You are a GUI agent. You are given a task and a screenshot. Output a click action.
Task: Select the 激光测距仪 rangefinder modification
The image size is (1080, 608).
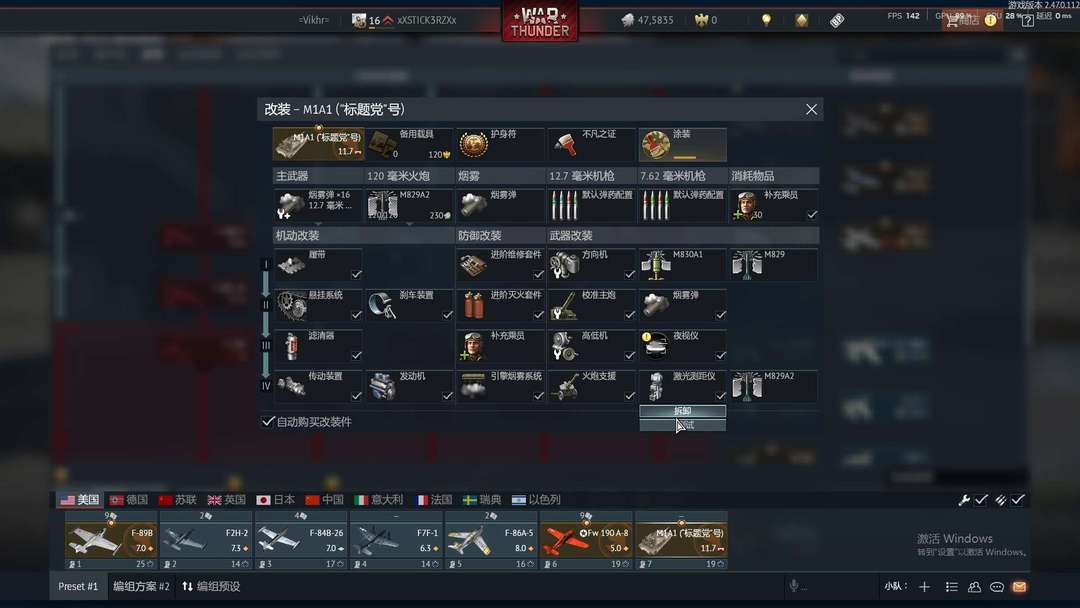[x=682, y=386]
